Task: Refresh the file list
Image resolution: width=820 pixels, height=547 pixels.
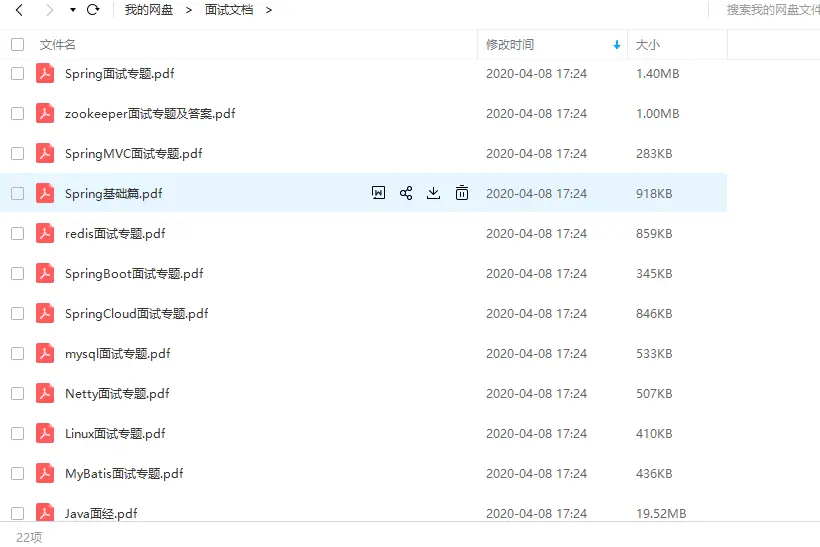Action: pos(93,10)
